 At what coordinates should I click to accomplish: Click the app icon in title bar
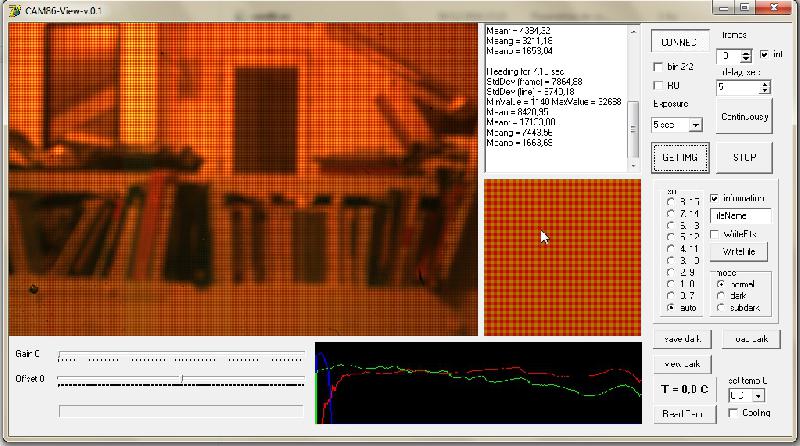point(15,10)
